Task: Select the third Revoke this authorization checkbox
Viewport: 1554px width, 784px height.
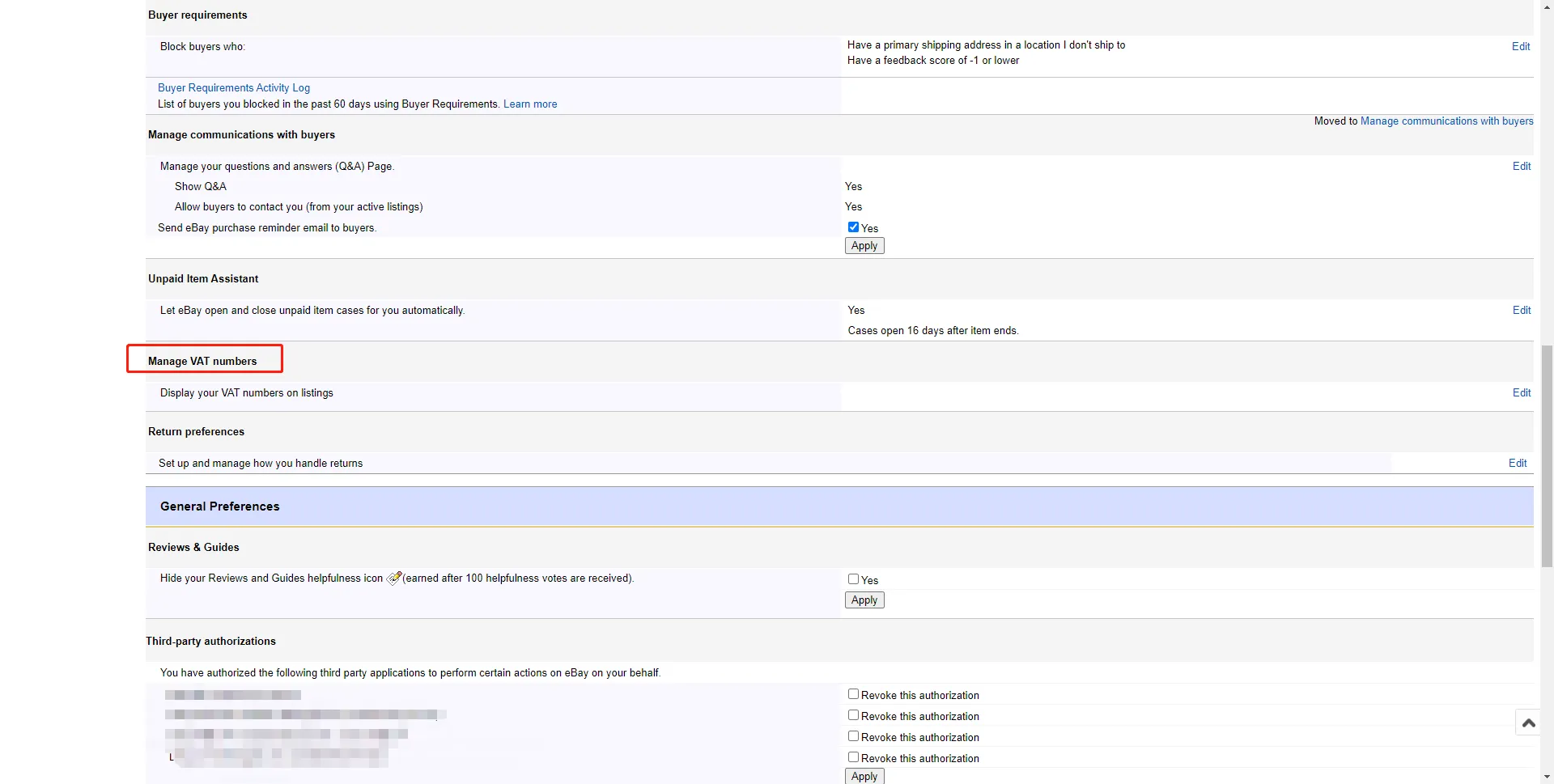Action: (853, 736)
